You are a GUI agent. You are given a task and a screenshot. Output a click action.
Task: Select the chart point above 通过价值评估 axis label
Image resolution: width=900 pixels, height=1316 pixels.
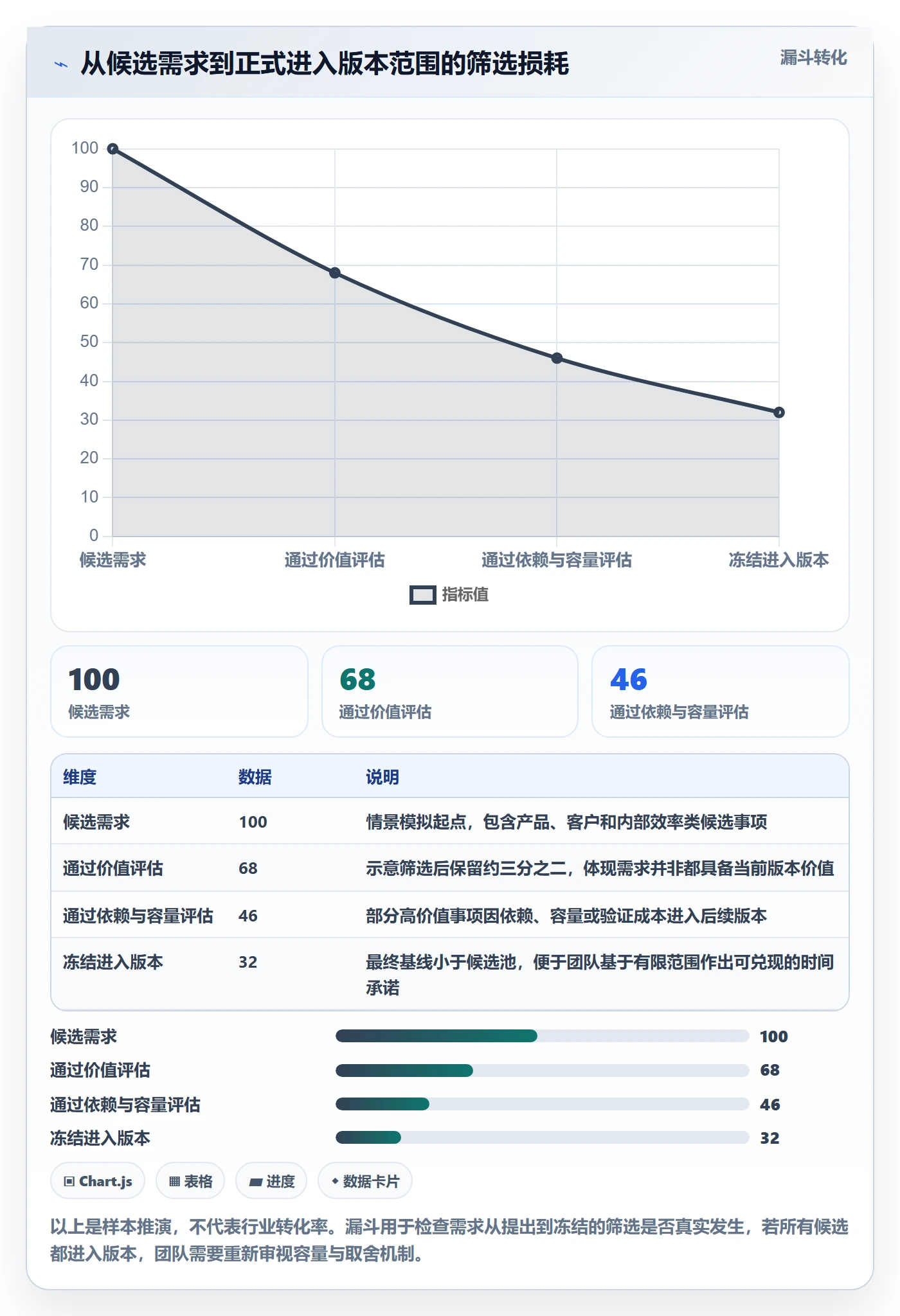pyautogui.click(x=335, y=273)
